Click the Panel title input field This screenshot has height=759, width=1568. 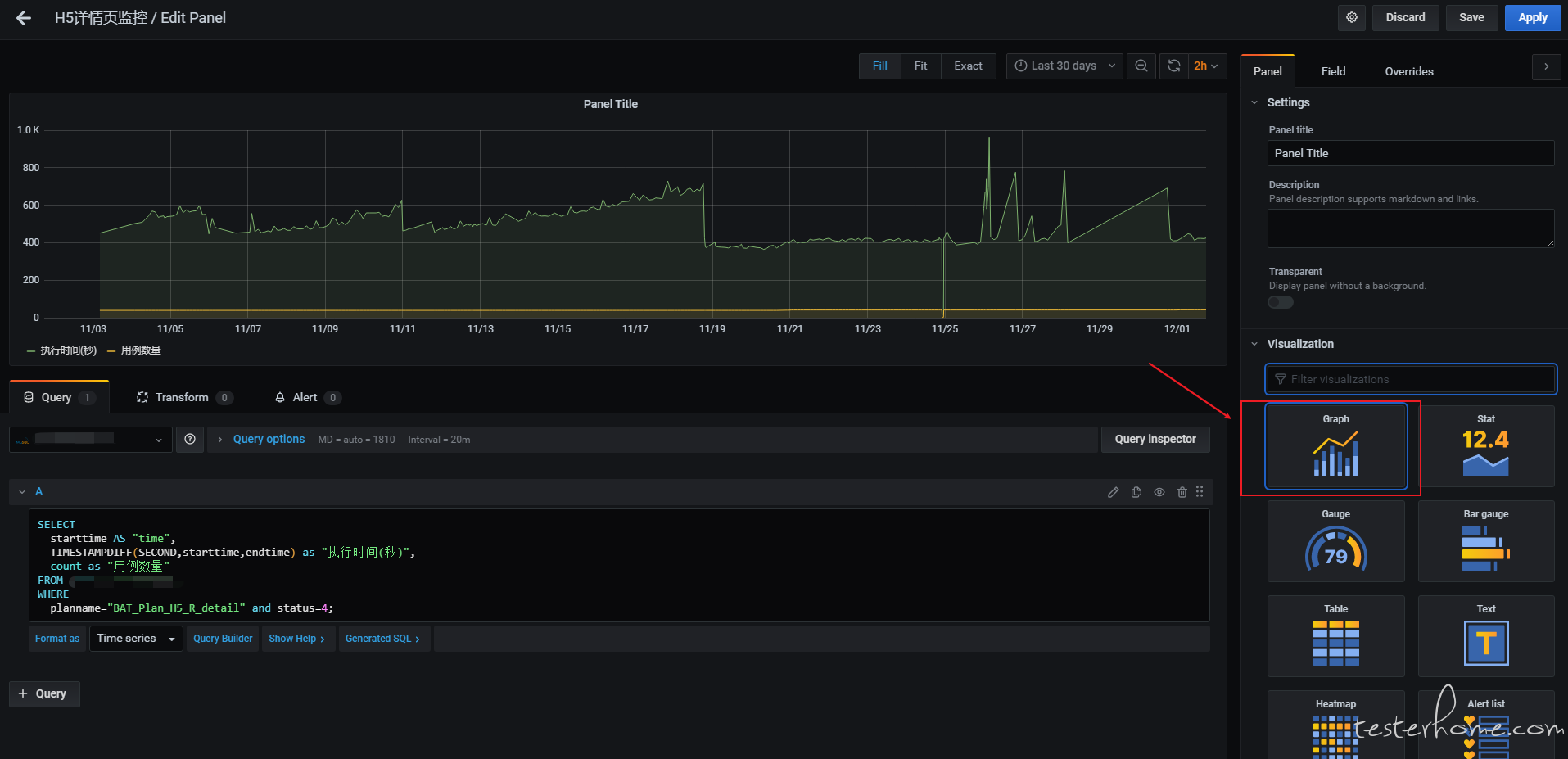[1410, 153]
